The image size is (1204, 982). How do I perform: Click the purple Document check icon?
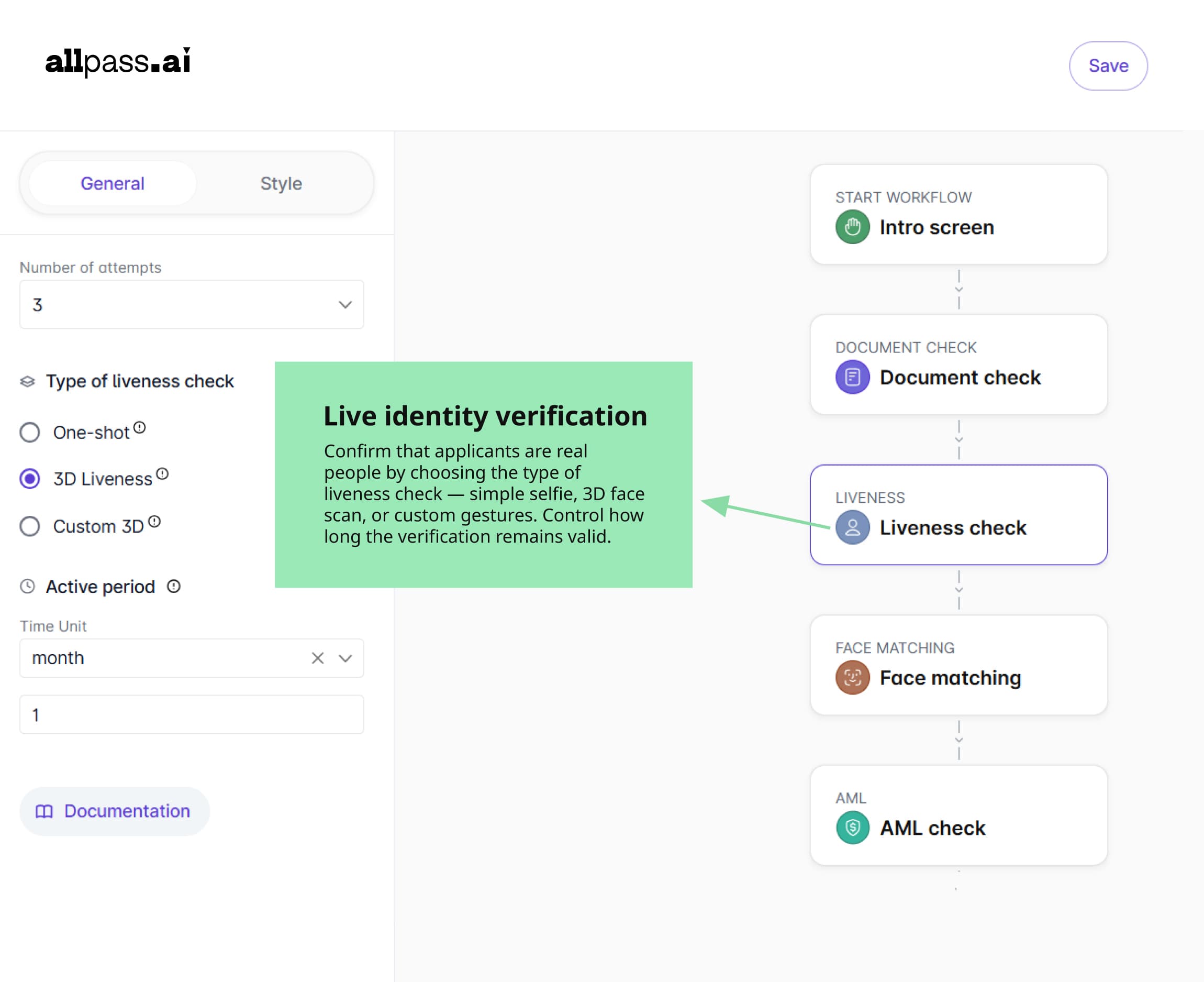tap(852, 377)
